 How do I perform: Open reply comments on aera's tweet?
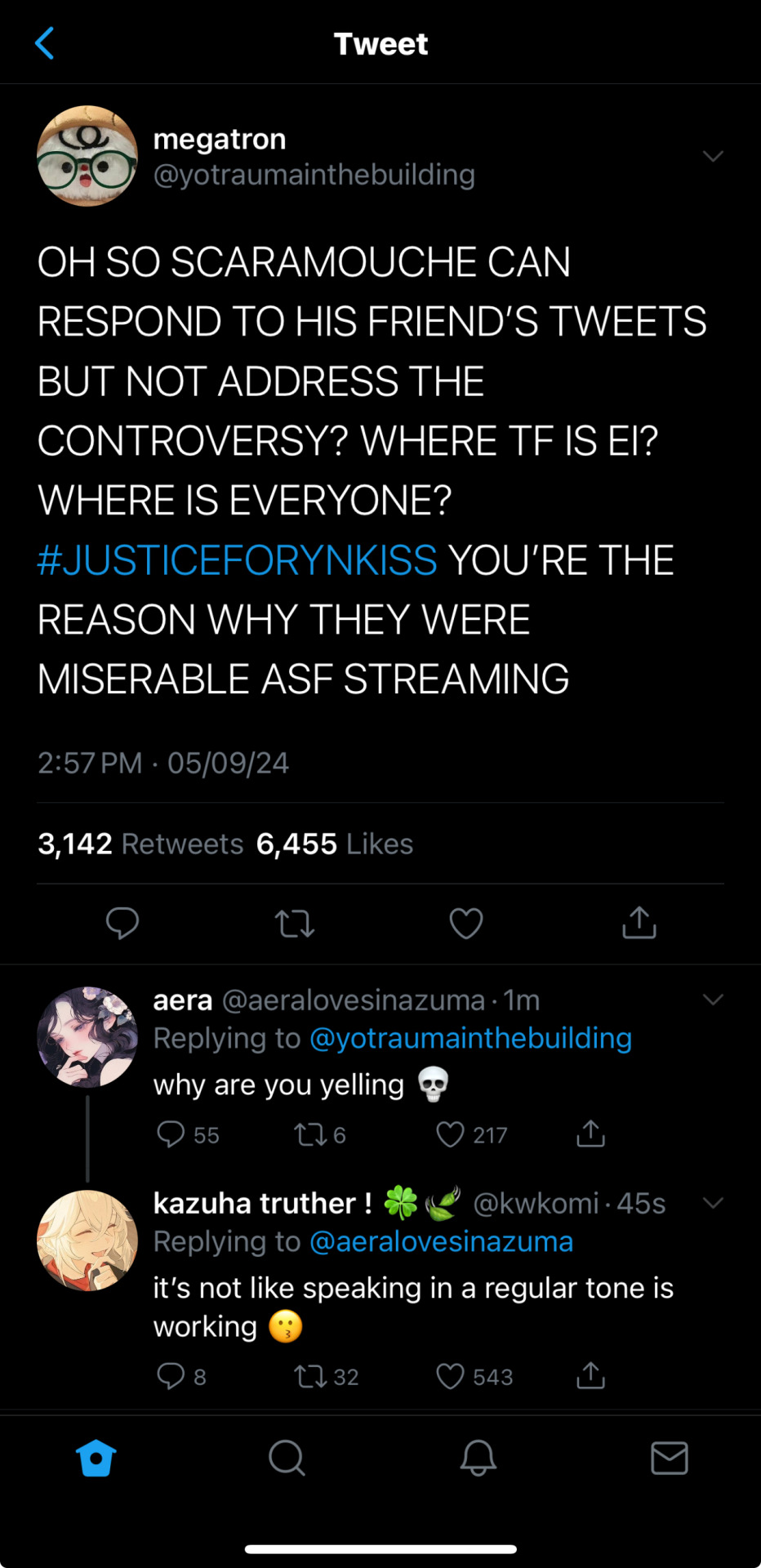click(171, 1134)
